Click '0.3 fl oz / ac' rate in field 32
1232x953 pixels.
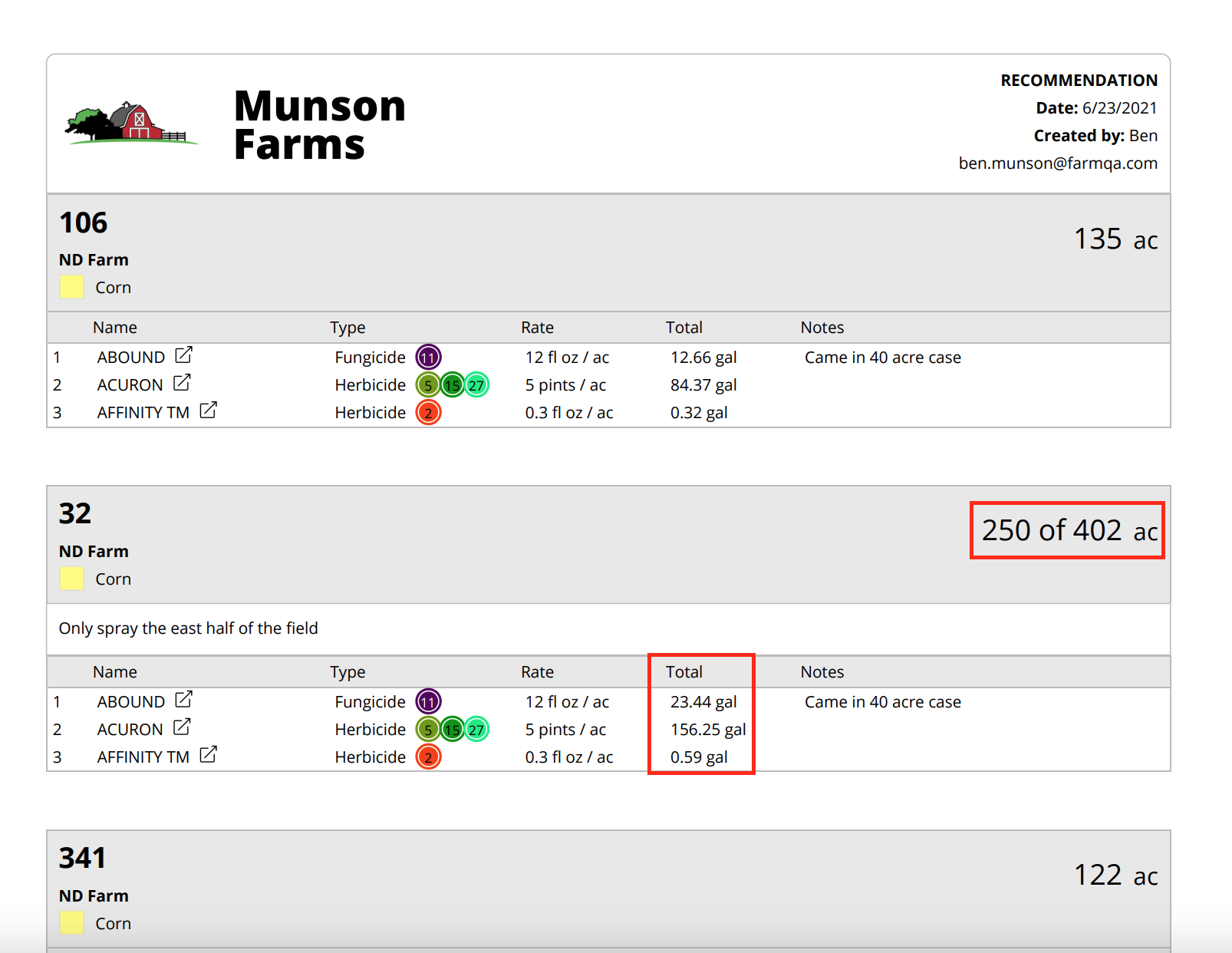click(568, 757)
